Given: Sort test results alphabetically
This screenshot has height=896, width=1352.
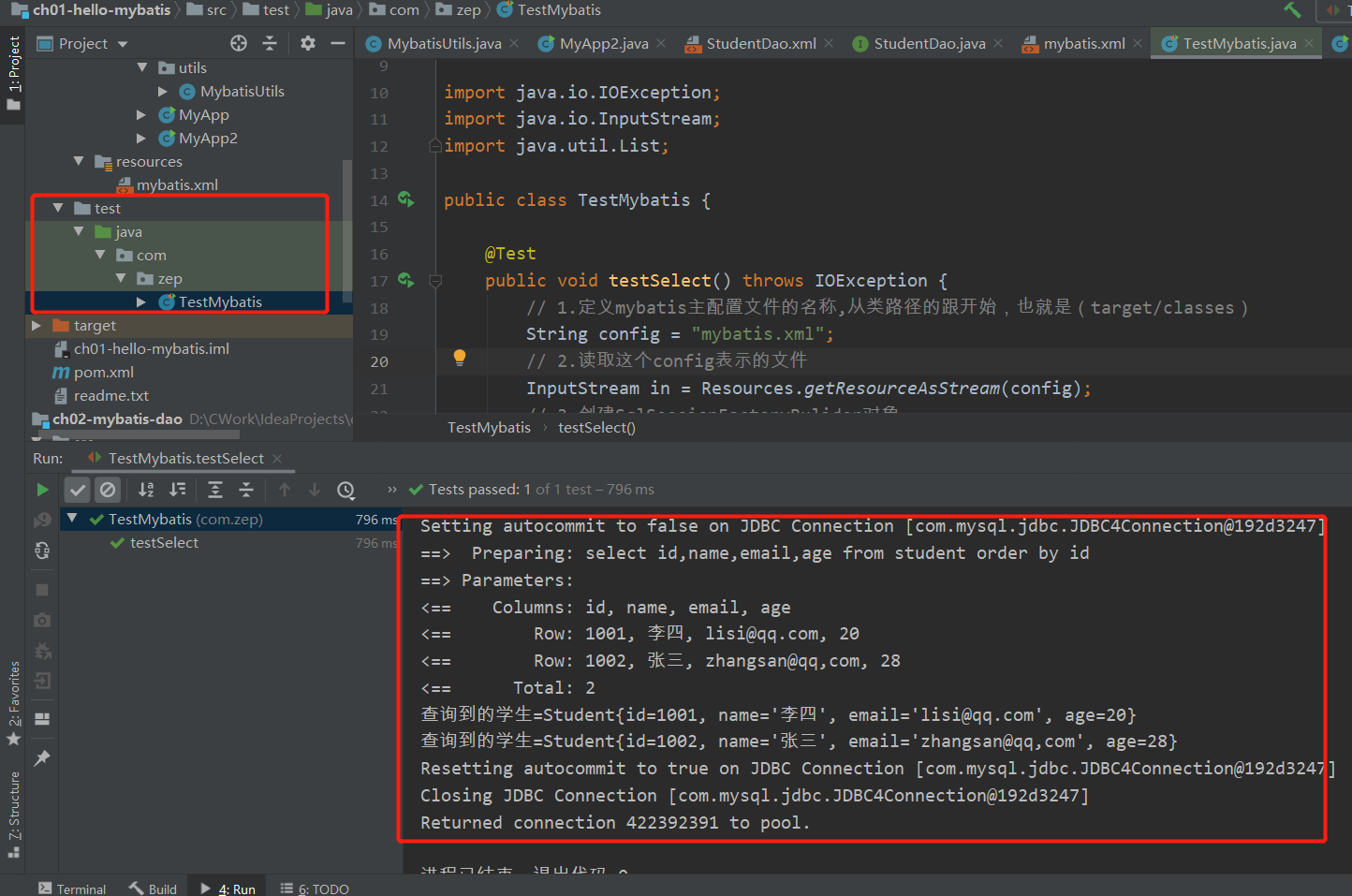Looking at the screenshot, I should (x=146, y=489).
